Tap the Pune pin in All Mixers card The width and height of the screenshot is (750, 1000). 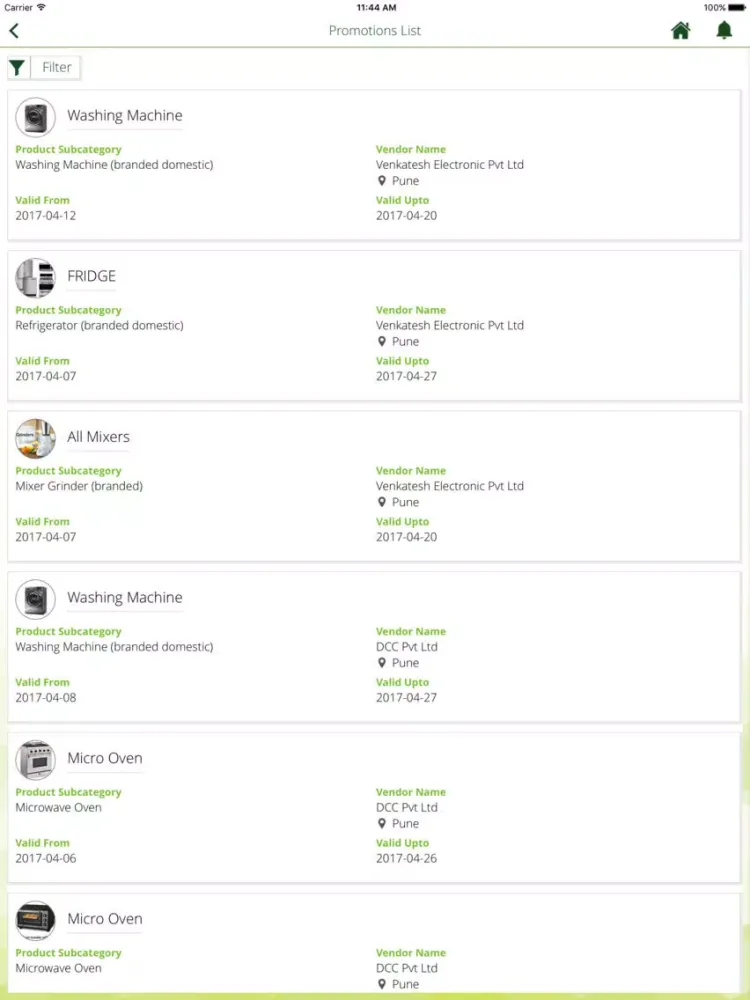coord(382,502)
